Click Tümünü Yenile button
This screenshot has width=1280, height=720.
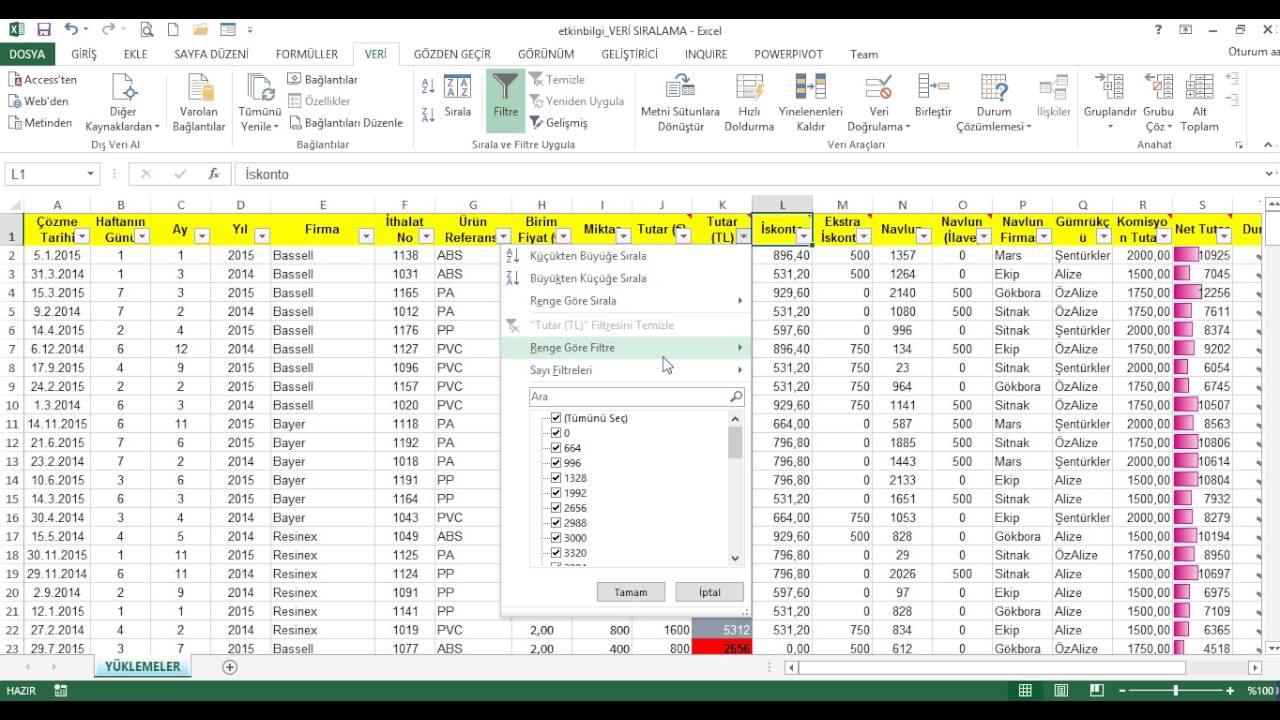[259, 102]
